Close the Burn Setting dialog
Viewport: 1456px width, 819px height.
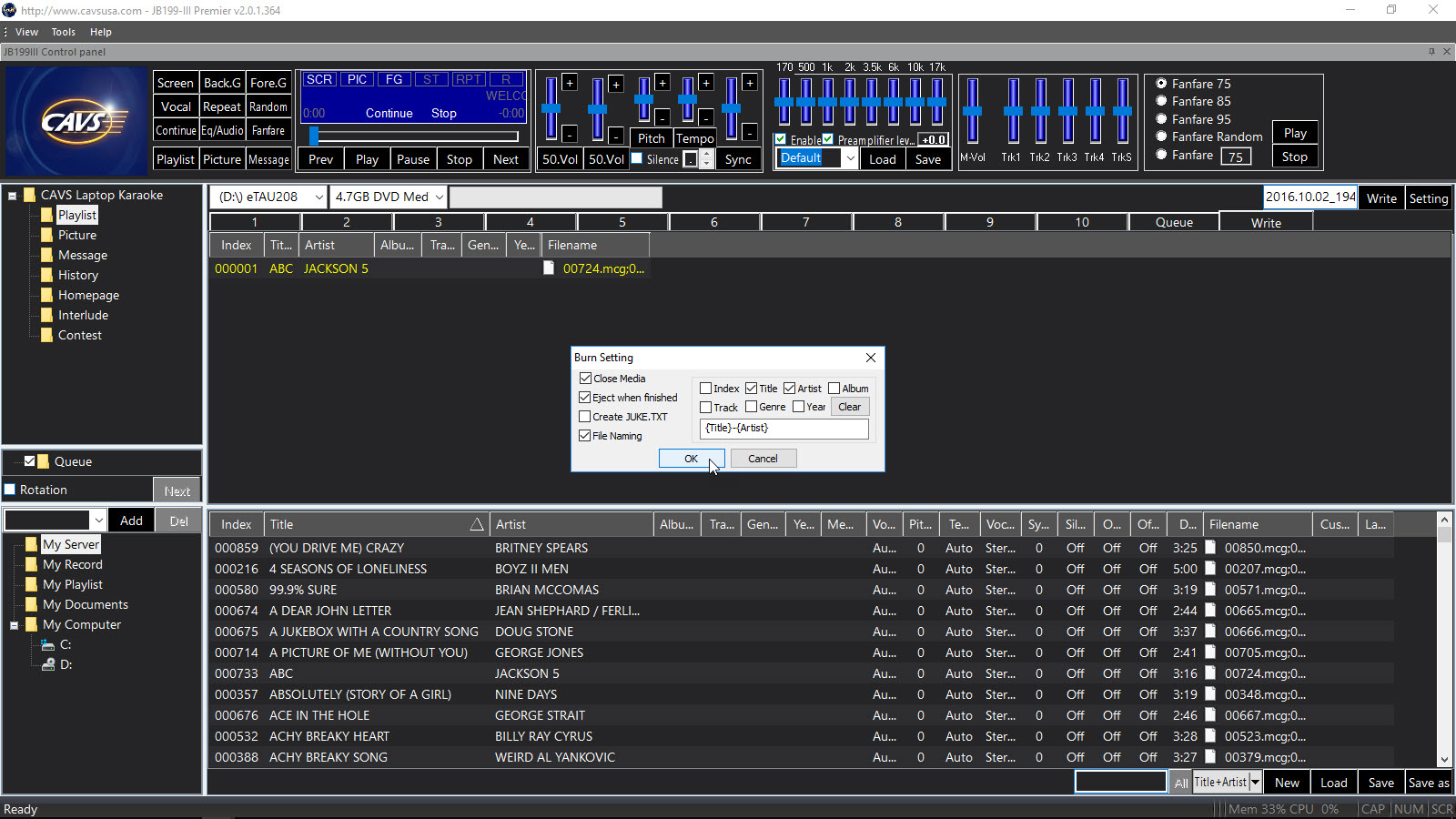tap(871, 358)
